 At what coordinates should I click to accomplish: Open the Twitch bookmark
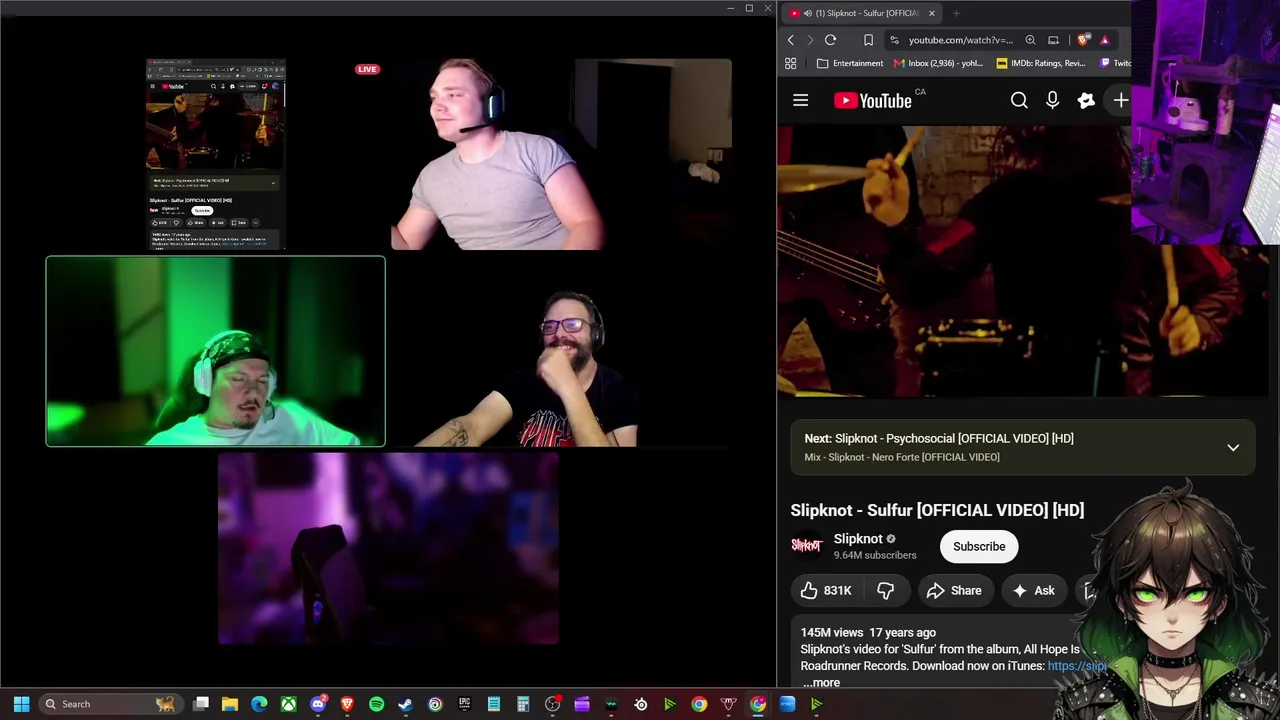[1115, 63]
